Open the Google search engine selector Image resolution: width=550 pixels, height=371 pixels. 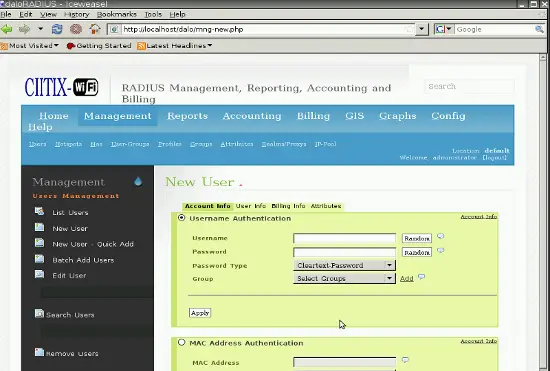[x=444, y=29]
